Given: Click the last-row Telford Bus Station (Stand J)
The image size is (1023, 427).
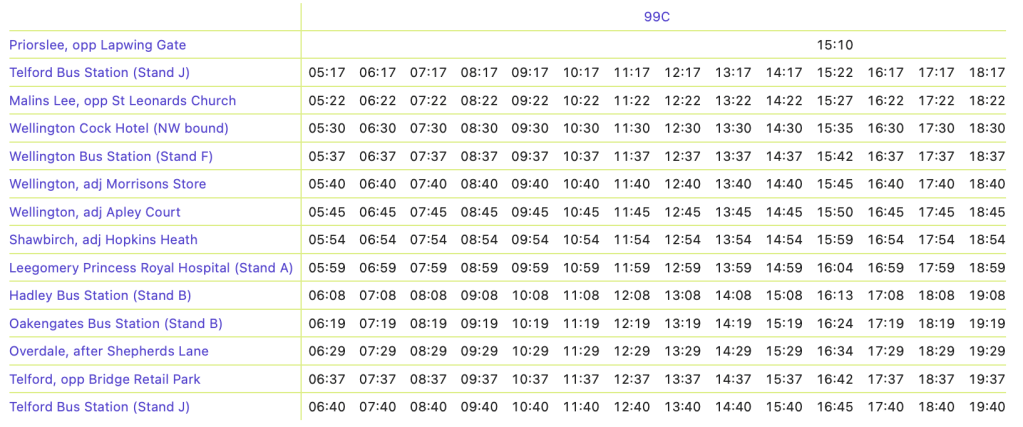Looking at the screenshot, I should tap(99, 407).
